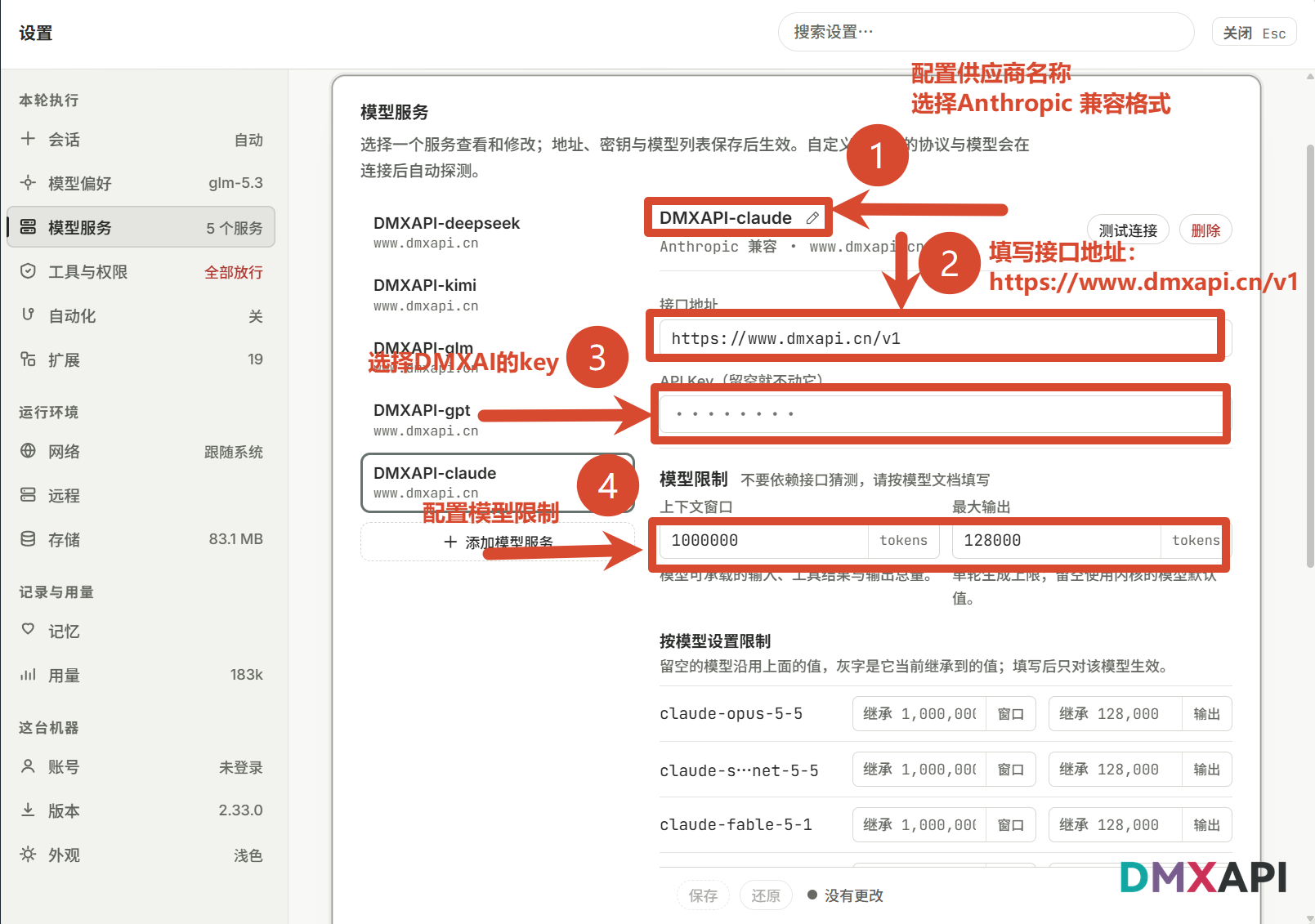Click the 最大输出 128000 tokens field
1315x924 pixels.
pos(1091,540)
